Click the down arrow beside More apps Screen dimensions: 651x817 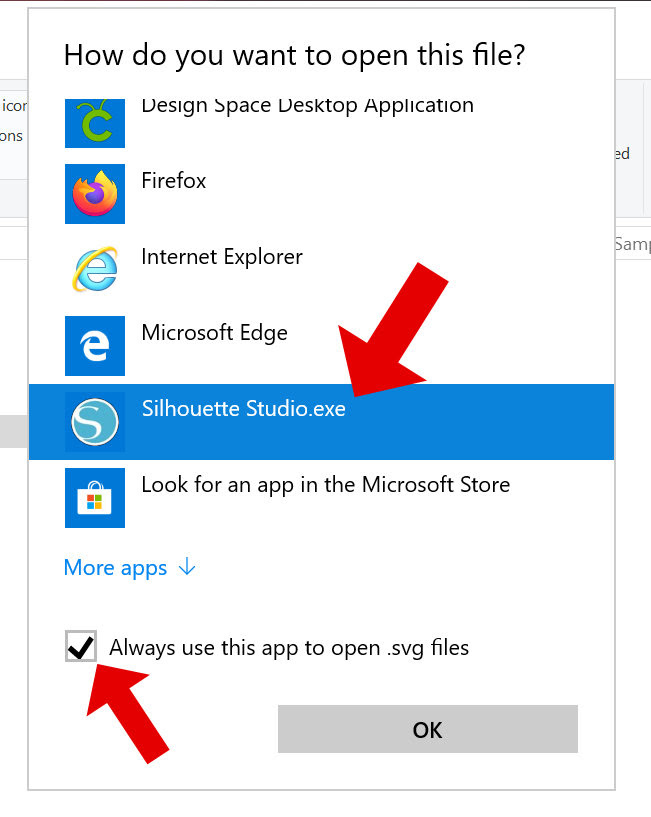click(187, 568)
